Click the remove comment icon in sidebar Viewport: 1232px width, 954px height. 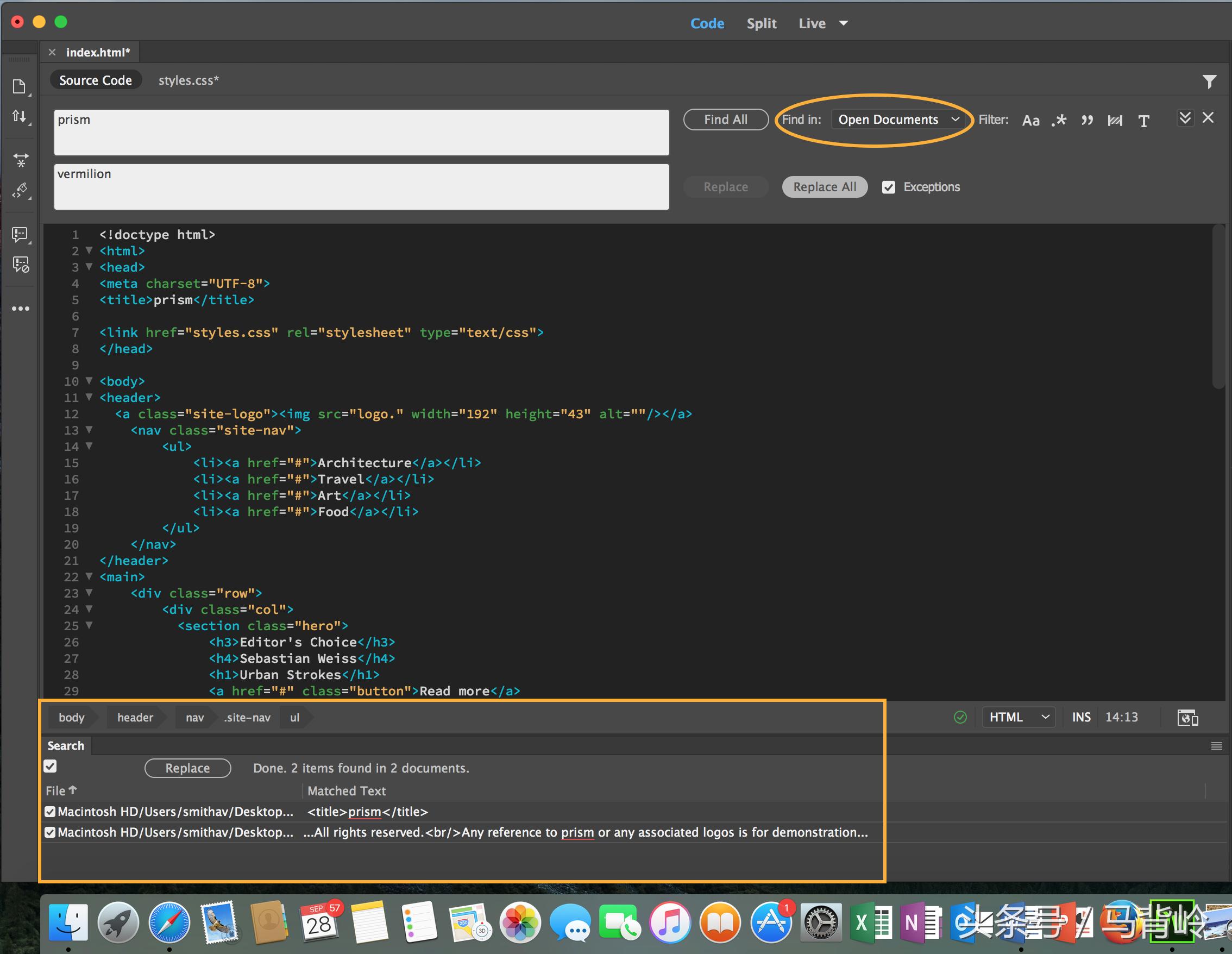point(20,264)
